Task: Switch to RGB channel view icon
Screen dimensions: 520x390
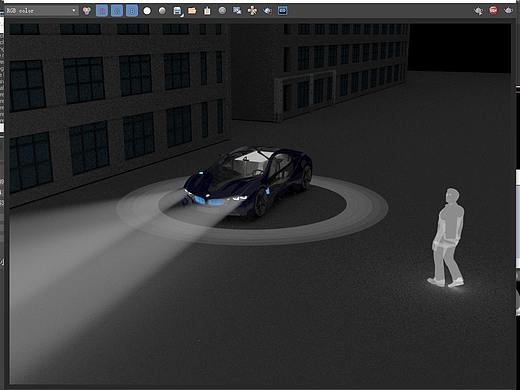Action: tap(87, 11)
